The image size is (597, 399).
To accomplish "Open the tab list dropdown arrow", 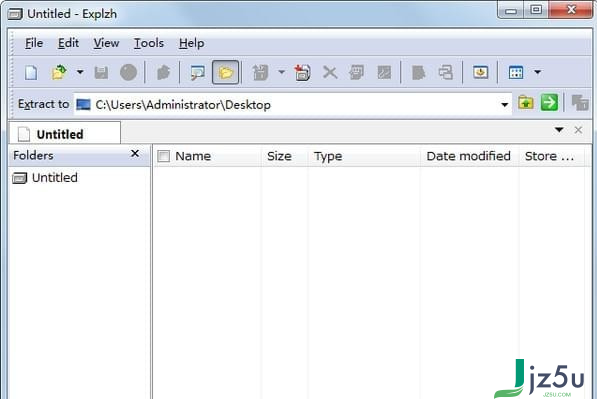I will pos(559,130).
